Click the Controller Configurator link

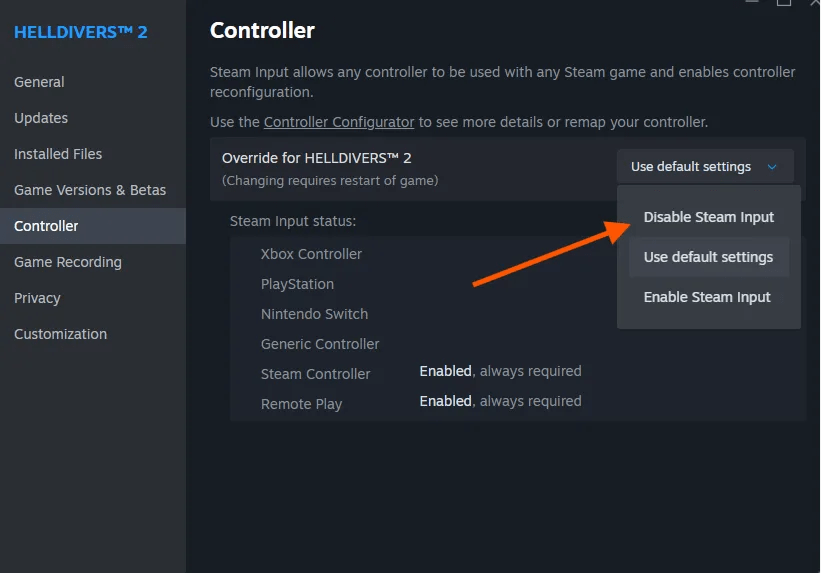click(339, 122)
